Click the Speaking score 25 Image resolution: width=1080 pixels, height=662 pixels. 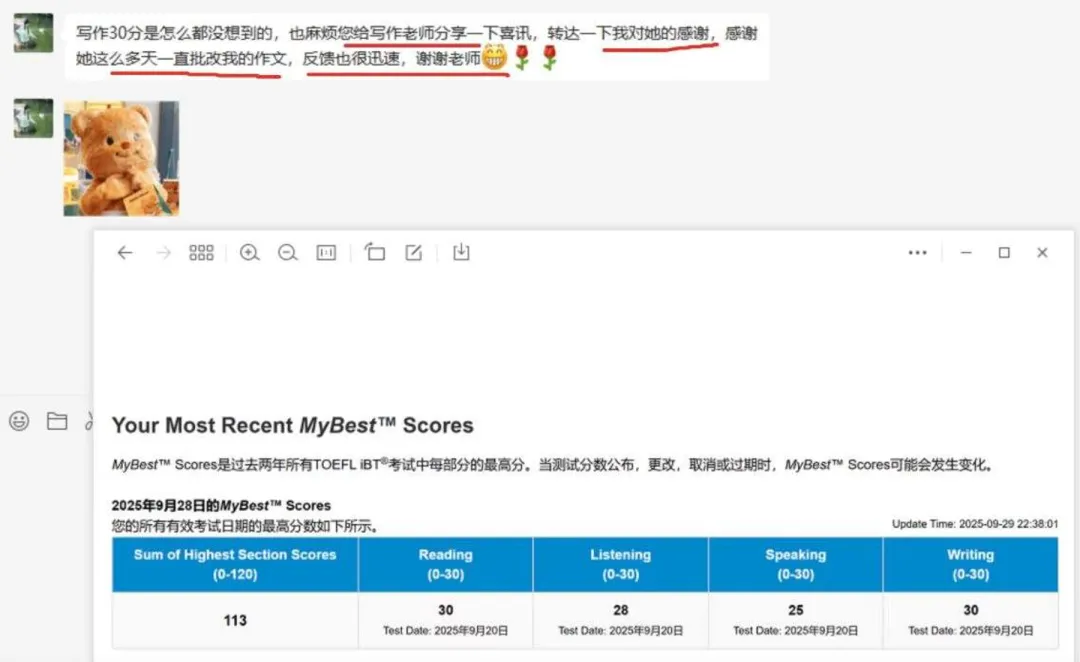[796, 610]
